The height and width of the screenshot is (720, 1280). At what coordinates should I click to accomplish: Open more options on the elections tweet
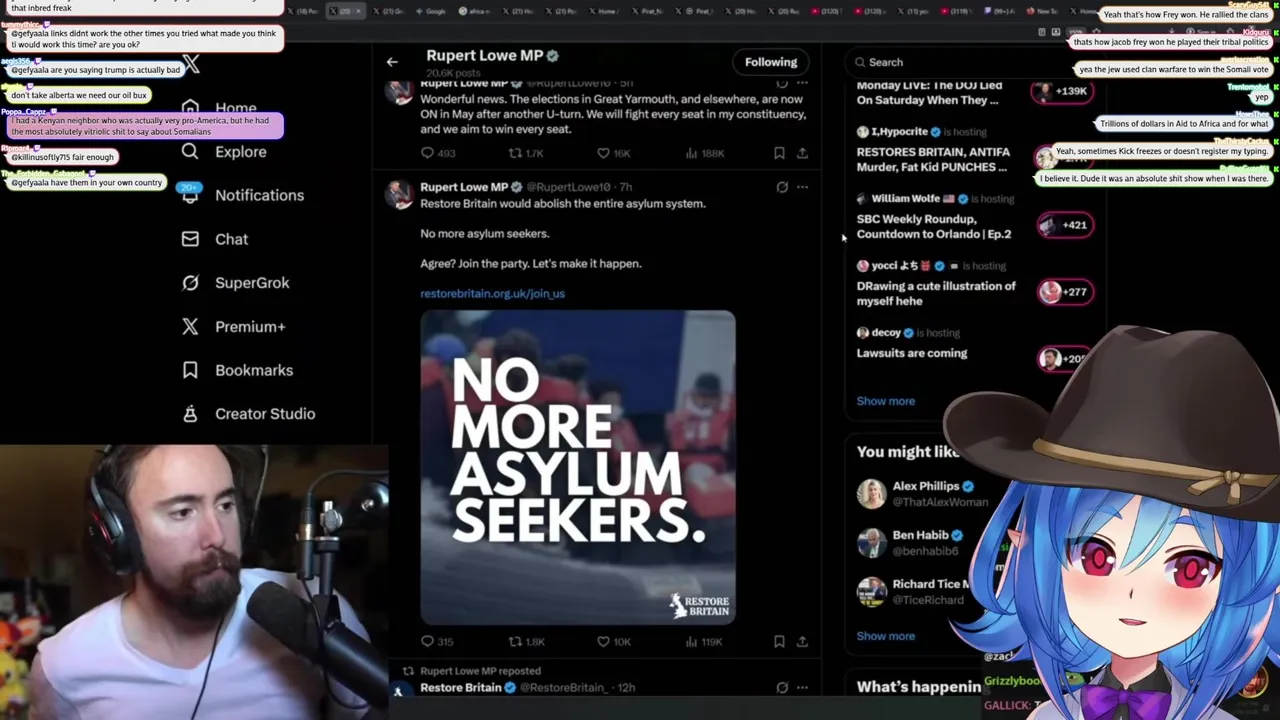tap(802, 84)
